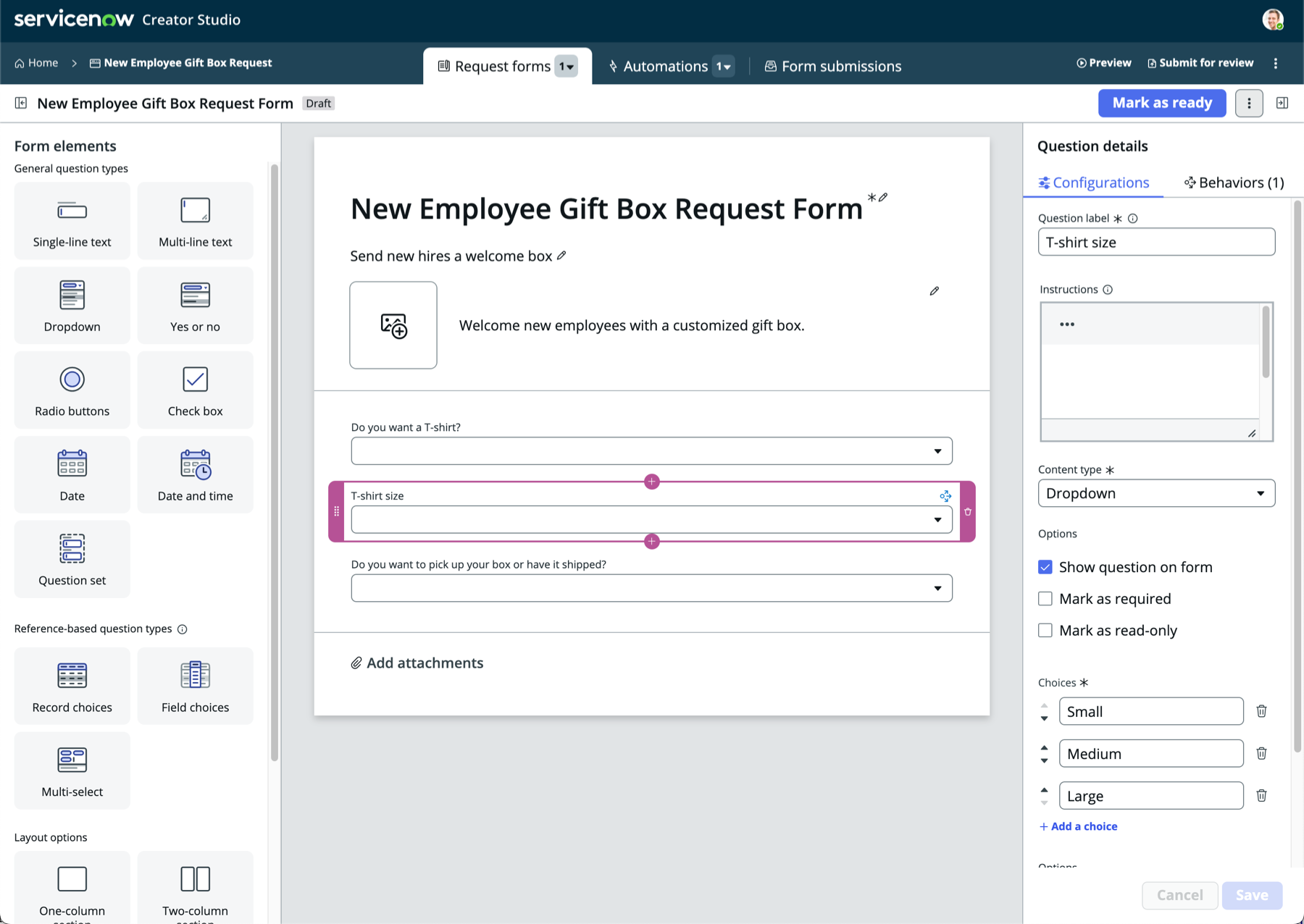Click the Question label input field

[x=1156, y=242]
